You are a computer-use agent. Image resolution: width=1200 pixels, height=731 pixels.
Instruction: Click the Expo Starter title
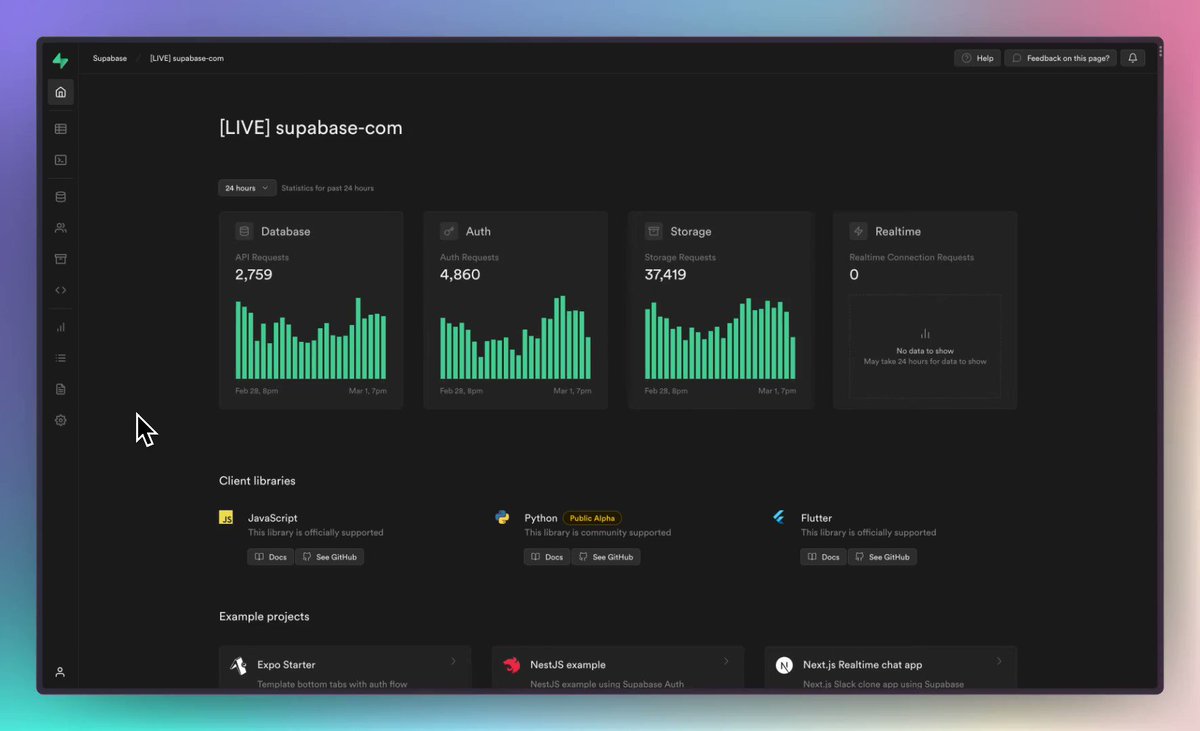(286, 665)
